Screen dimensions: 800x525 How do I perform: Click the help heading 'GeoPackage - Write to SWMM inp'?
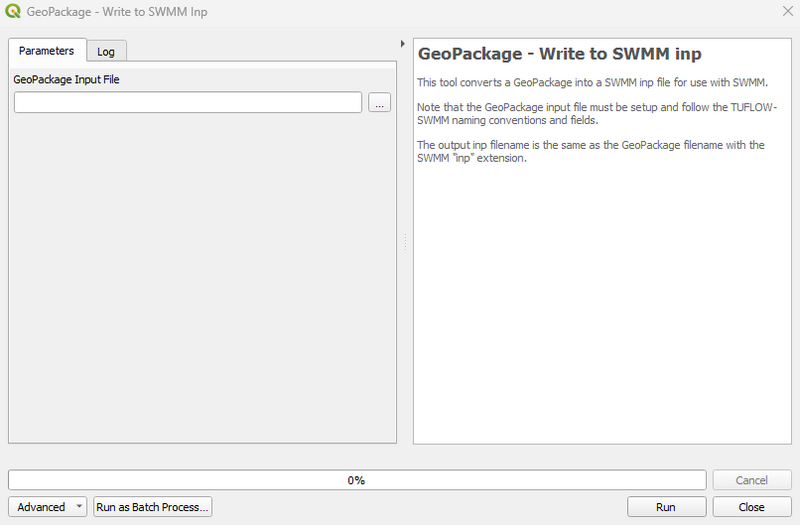(x=559, y=54)
